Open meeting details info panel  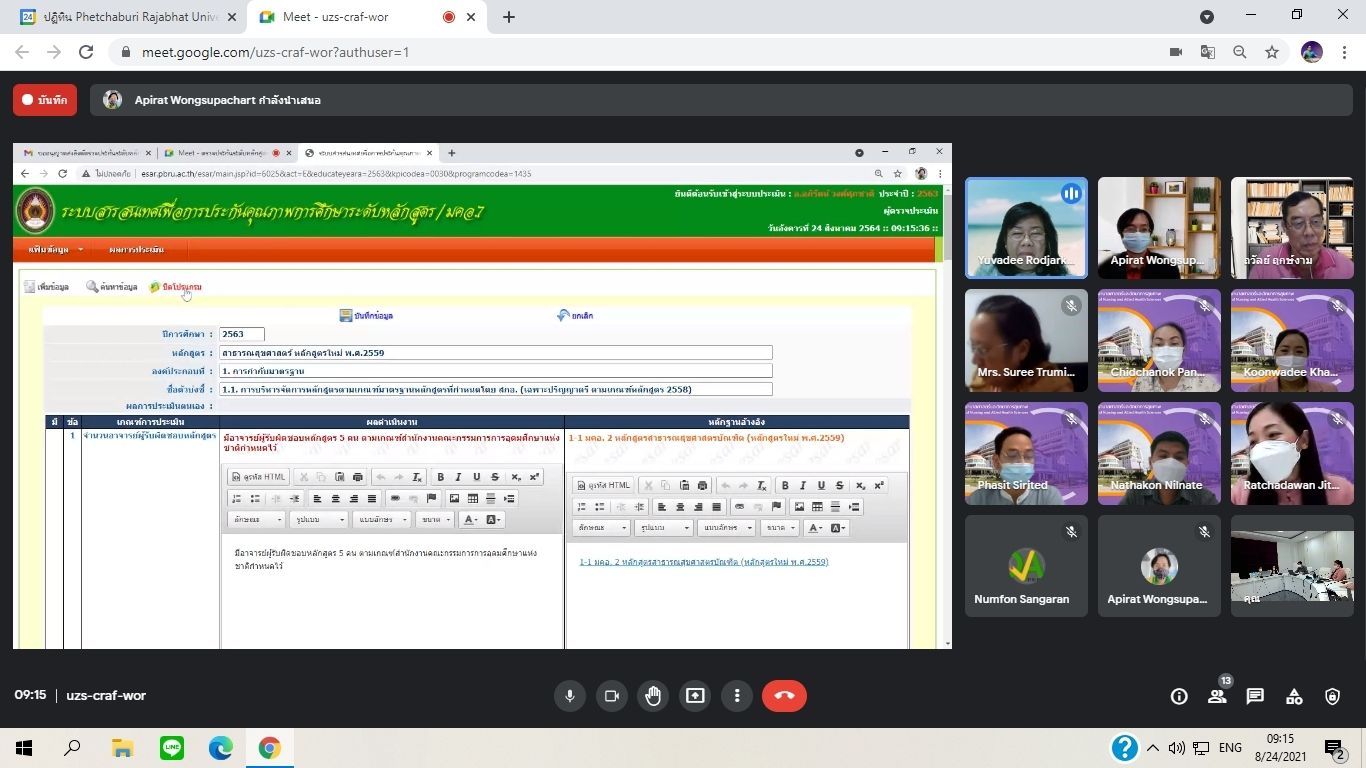[x=1179, y=697]
